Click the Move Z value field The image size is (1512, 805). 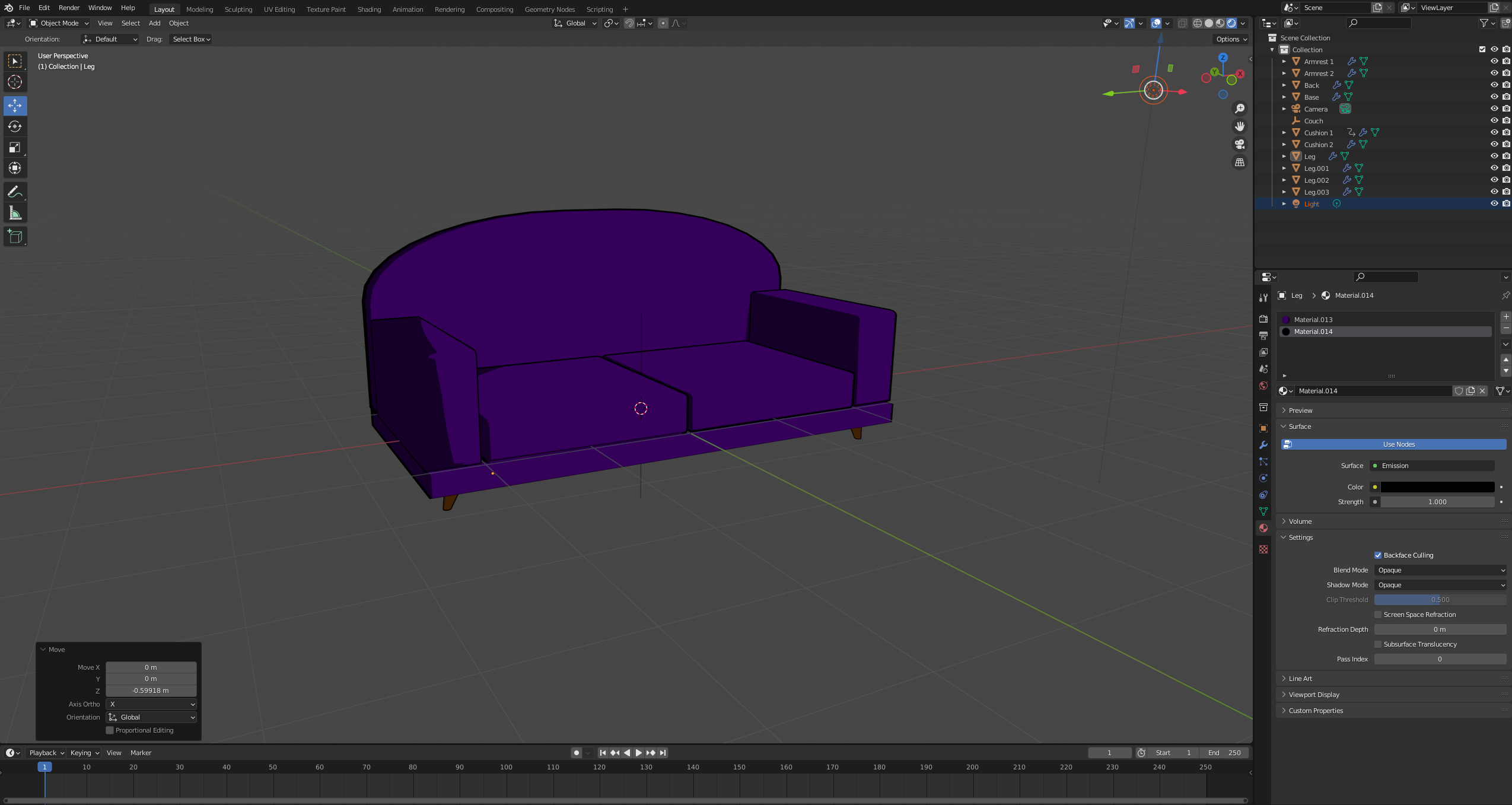pyautogui.click(x=151, y=691)
